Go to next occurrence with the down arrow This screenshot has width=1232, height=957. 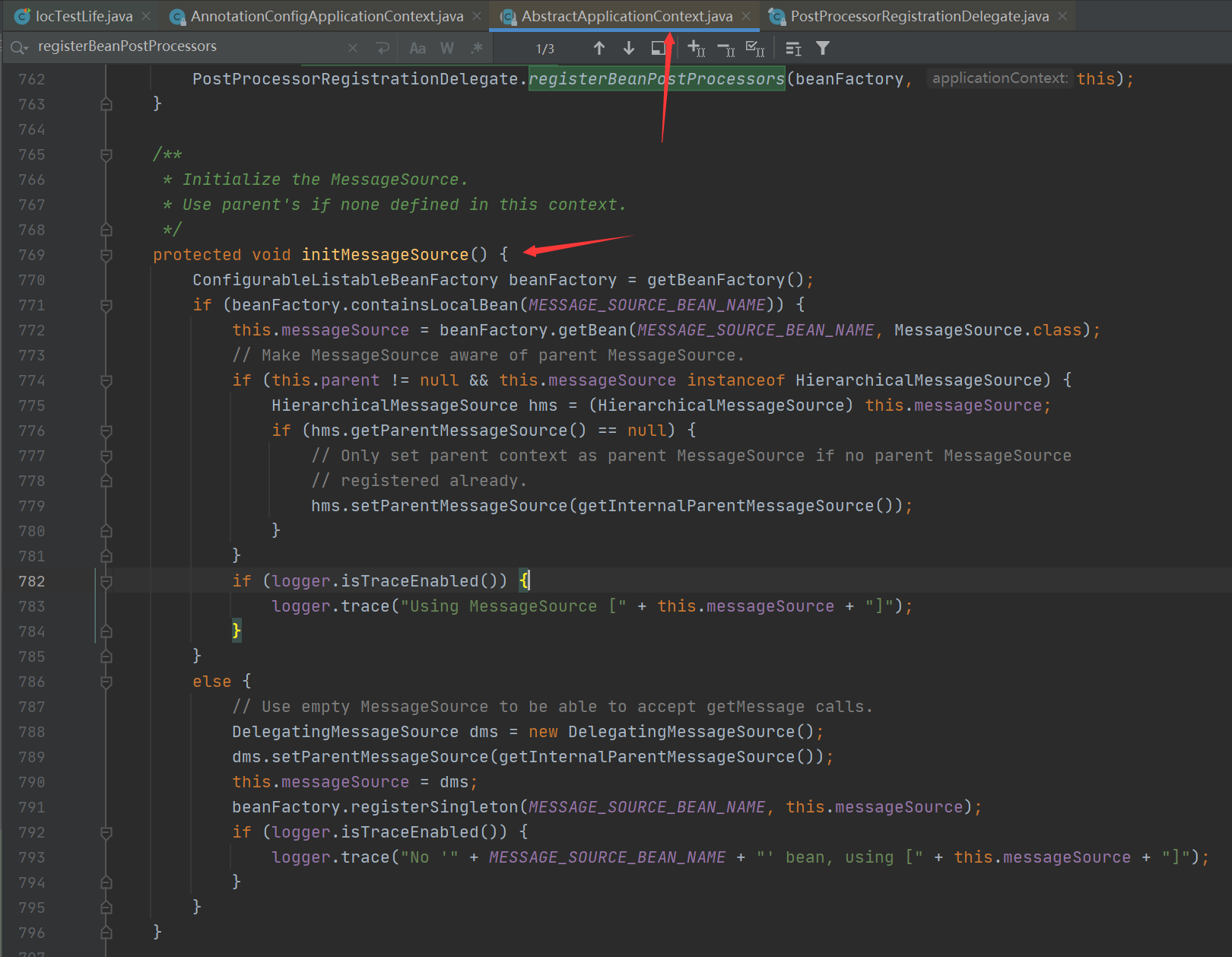pyautogui.click(x=629, y=48)
